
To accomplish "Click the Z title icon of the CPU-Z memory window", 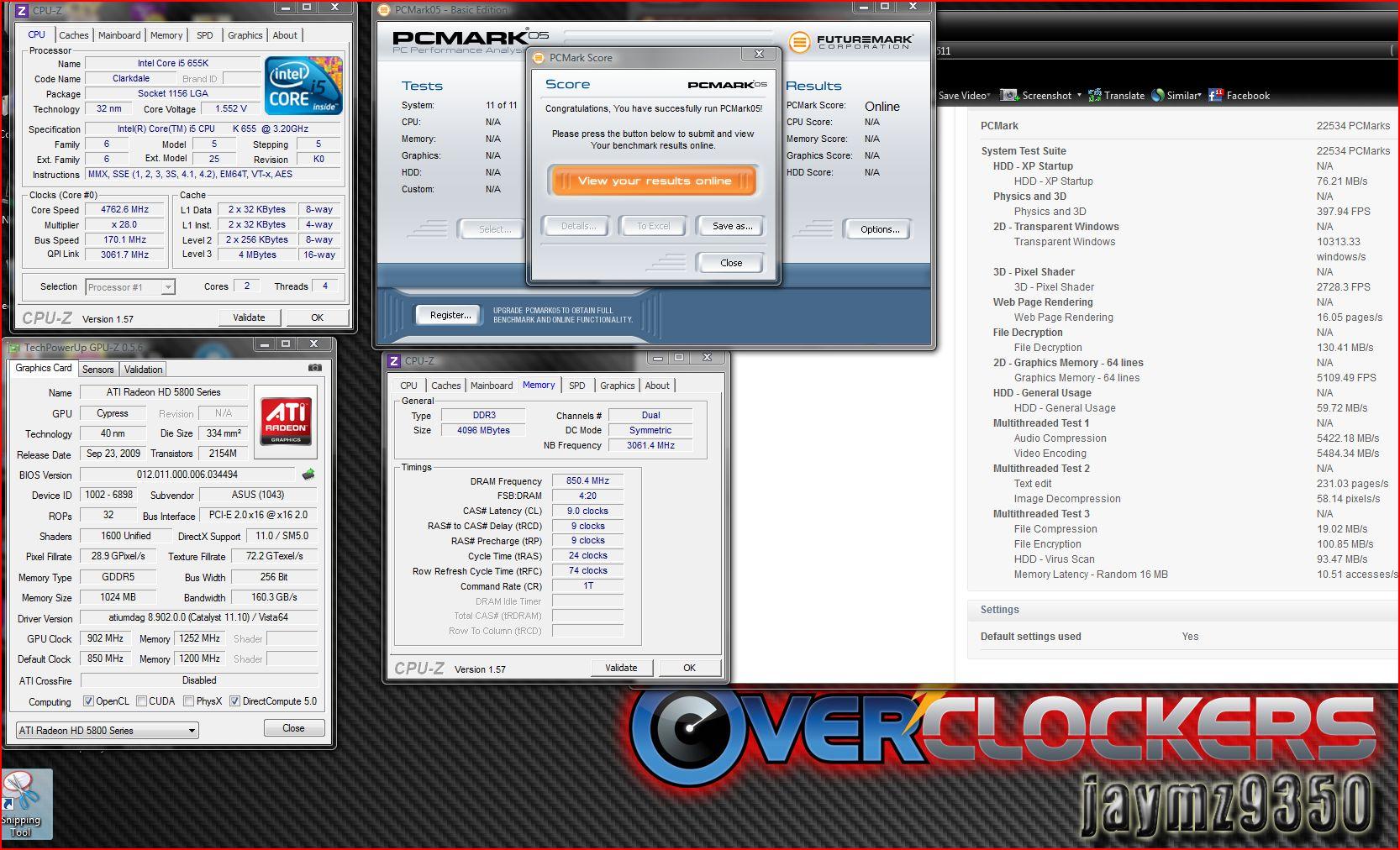I will (x=394, y=361).
